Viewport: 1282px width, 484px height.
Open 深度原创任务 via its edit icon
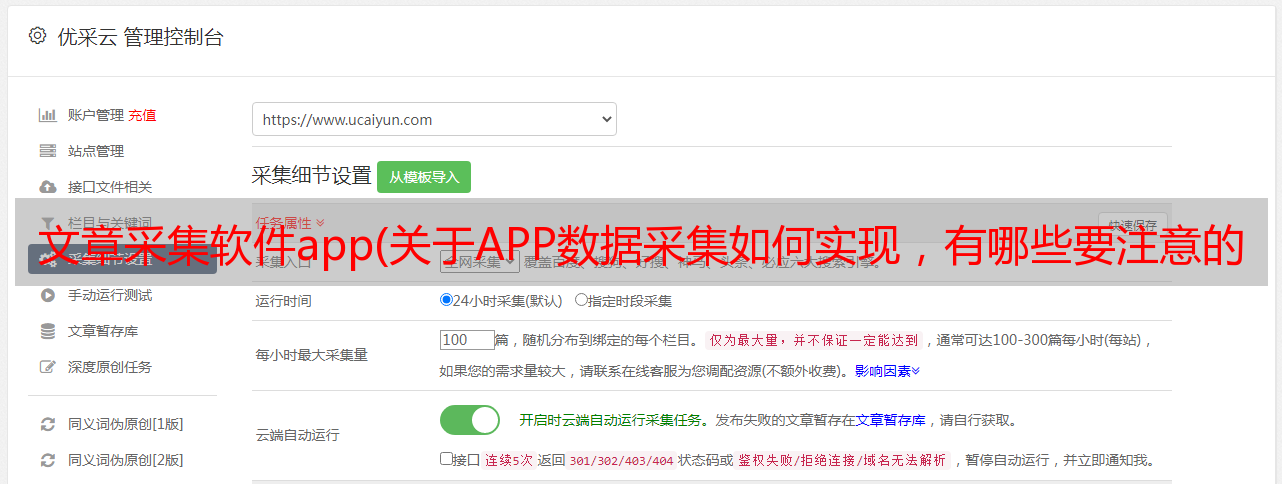(47, 367)
